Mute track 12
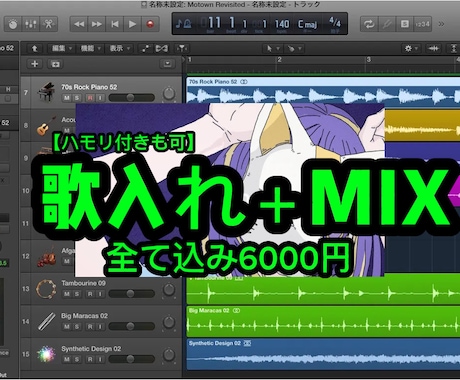The image size is (460, 380). [x=67, y=261]
